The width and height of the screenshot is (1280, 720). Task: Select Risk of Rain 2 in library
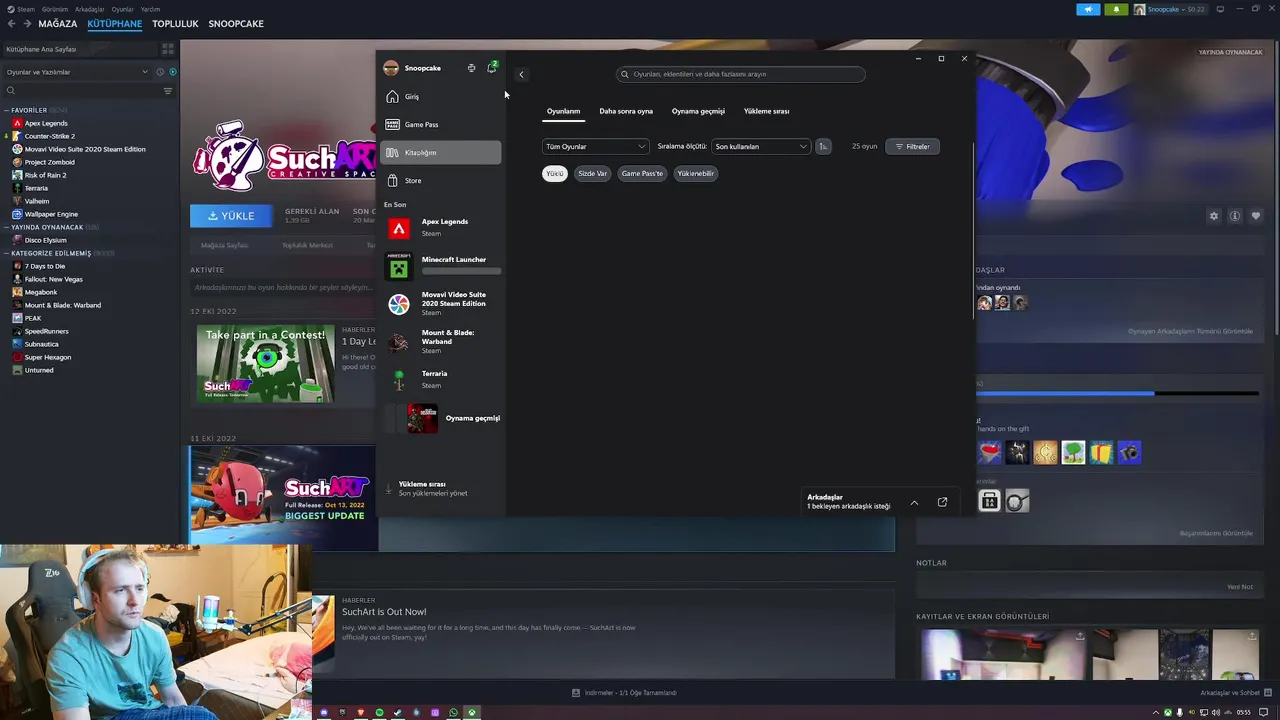click(45, 175)
